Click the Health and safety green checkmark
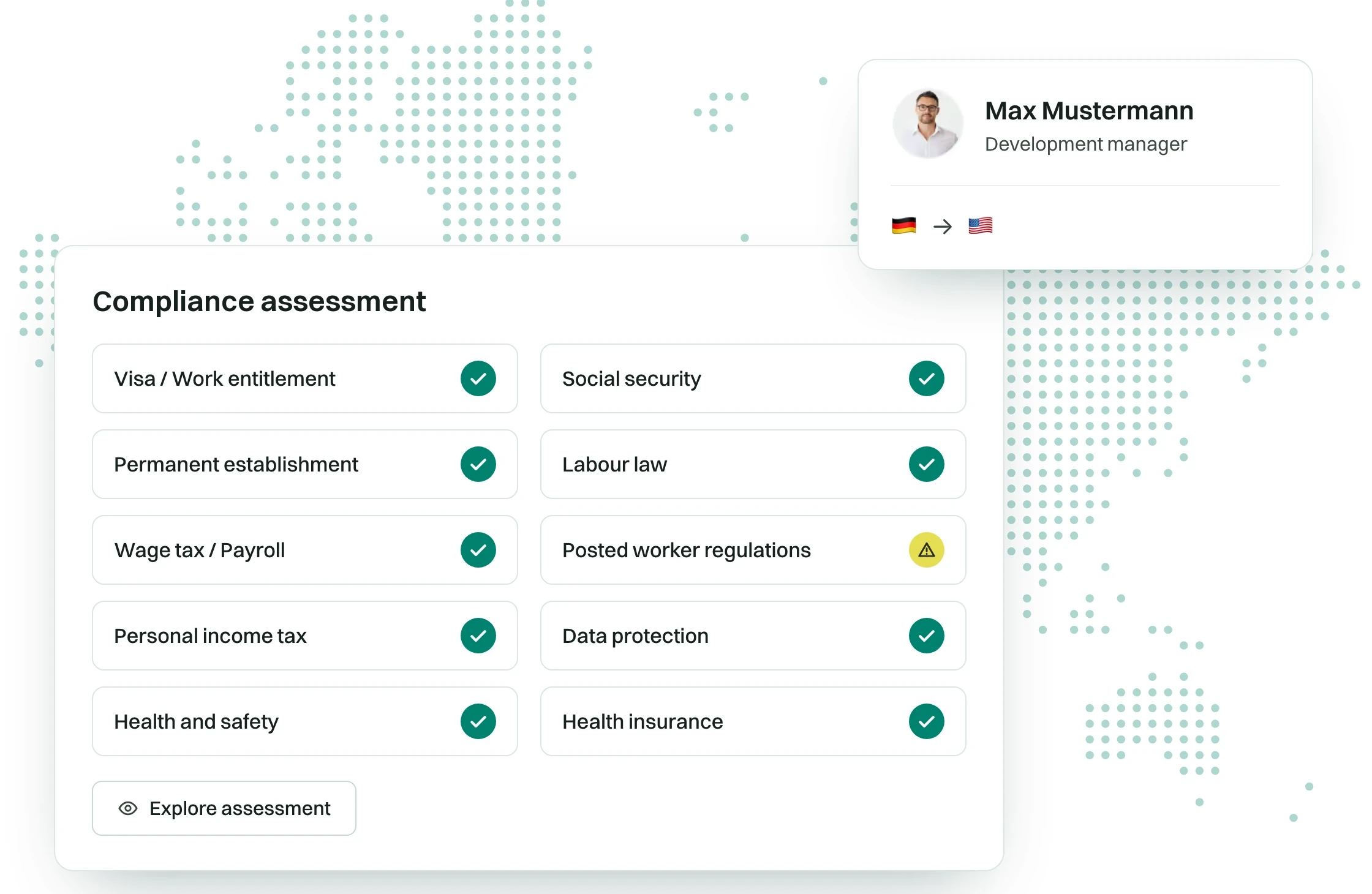The width and height of the screenshot is (1372, 894). click(x=478, y=721)
